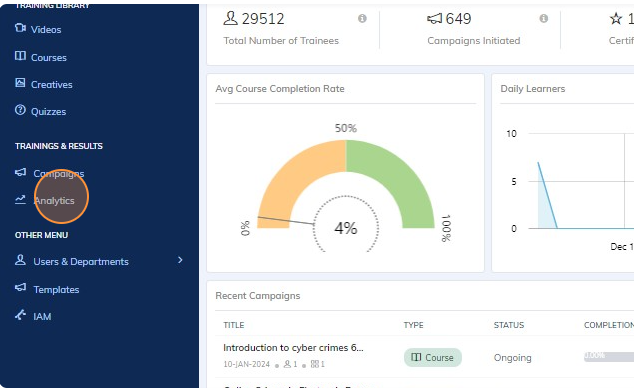Click the IAM sidebar icon
The height and width of the screenshot is (391, 634).
(21, 315)
